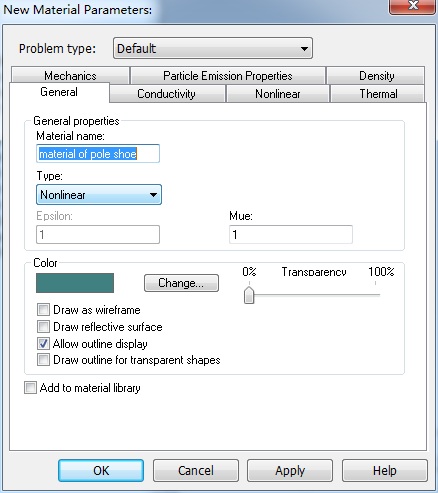Tick Draw outline for transparent shapes
Screen dimensions: 438x493
(43, 360)
